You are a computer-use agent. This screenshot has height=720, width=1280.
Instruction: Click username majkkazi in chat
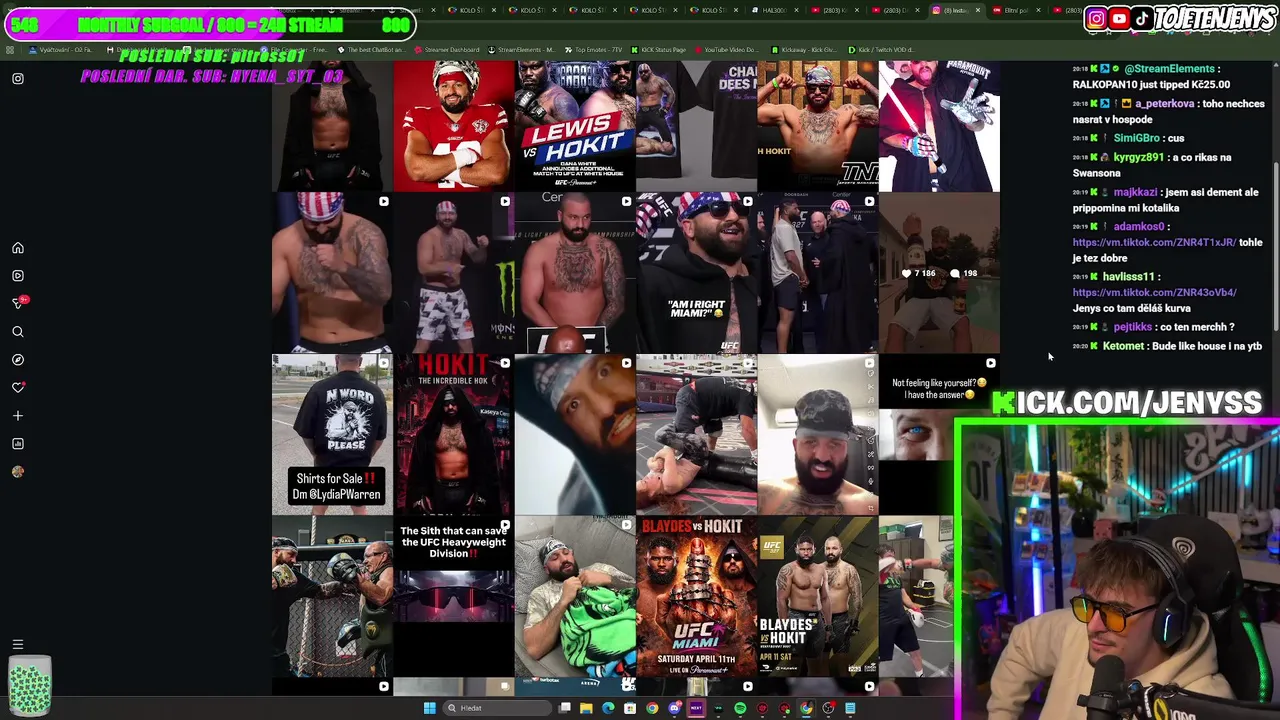pyautogui.click(x=1135, y=192)
